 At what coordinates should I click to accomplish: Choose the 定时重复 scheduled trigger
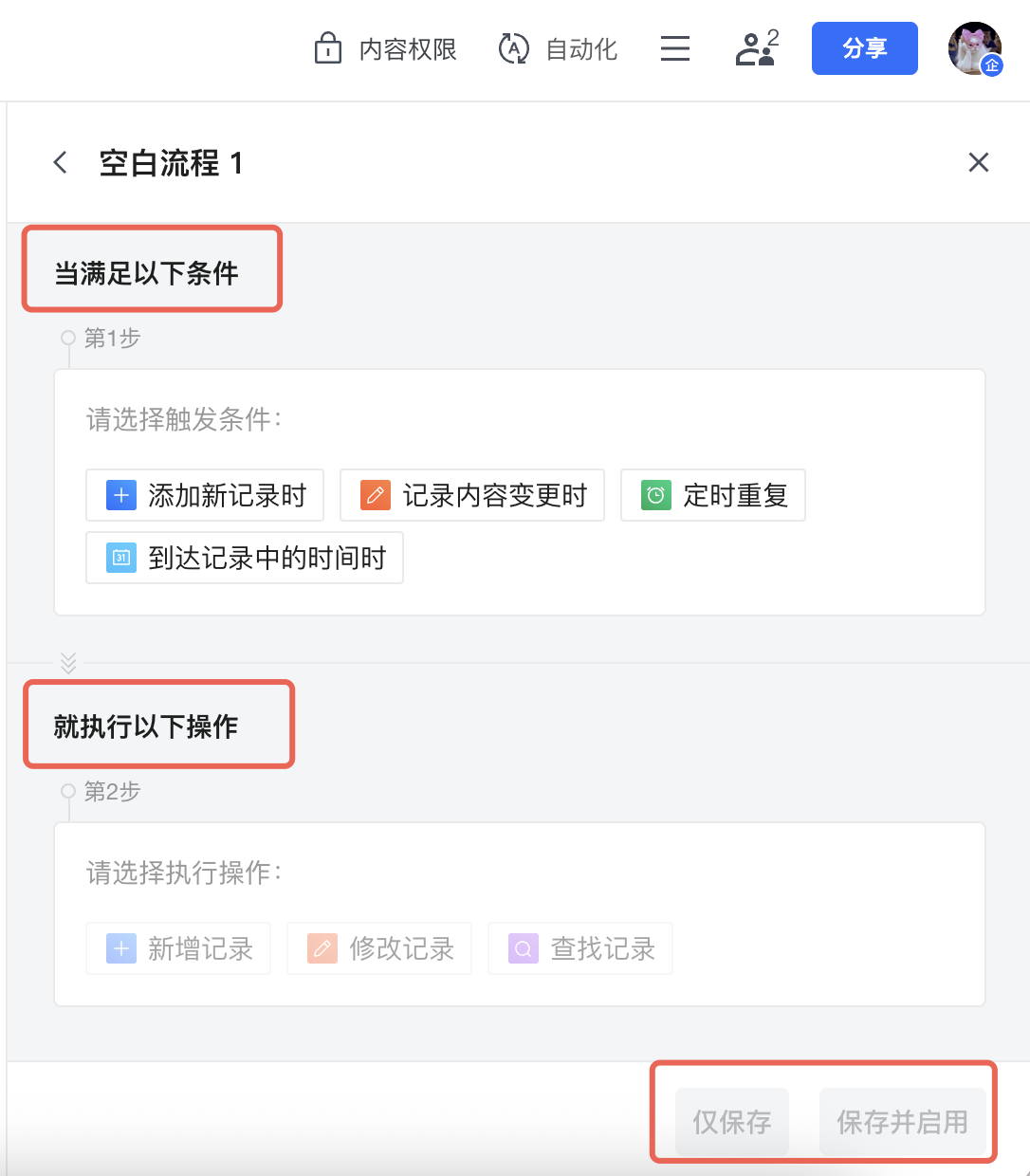click(x=713, y=495)
